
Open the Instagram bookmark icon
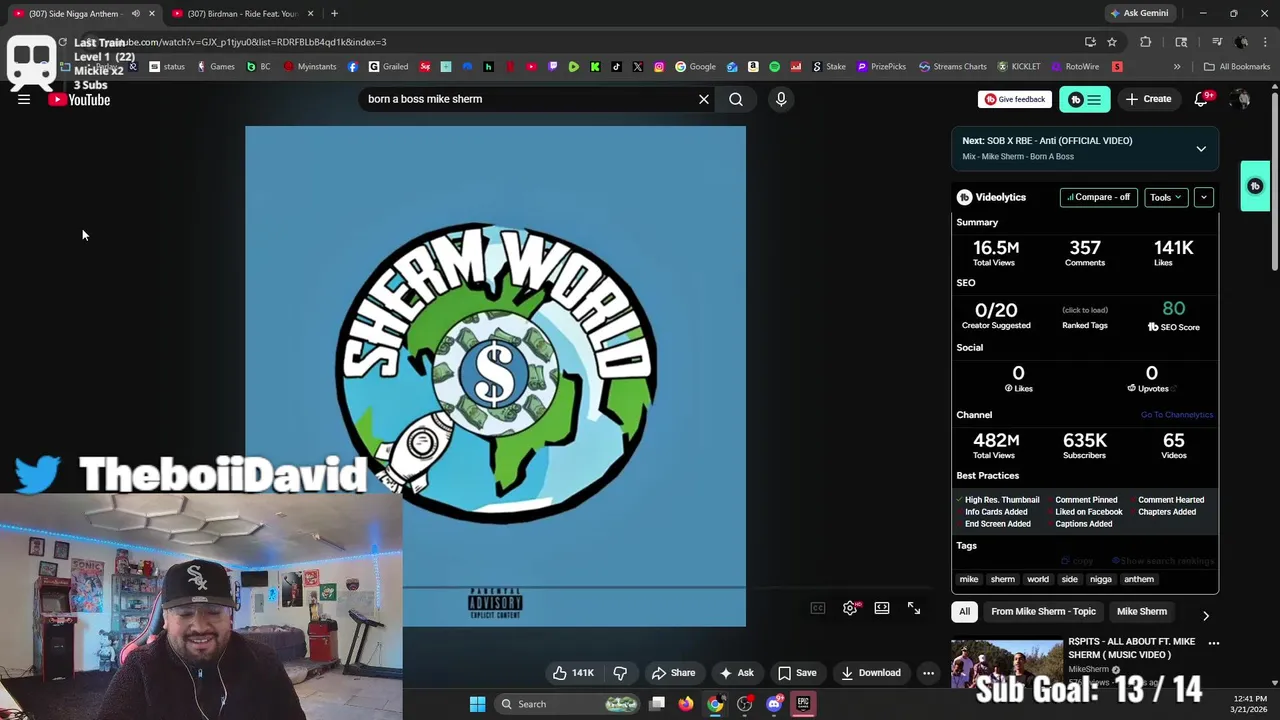(x=659, y=67)
